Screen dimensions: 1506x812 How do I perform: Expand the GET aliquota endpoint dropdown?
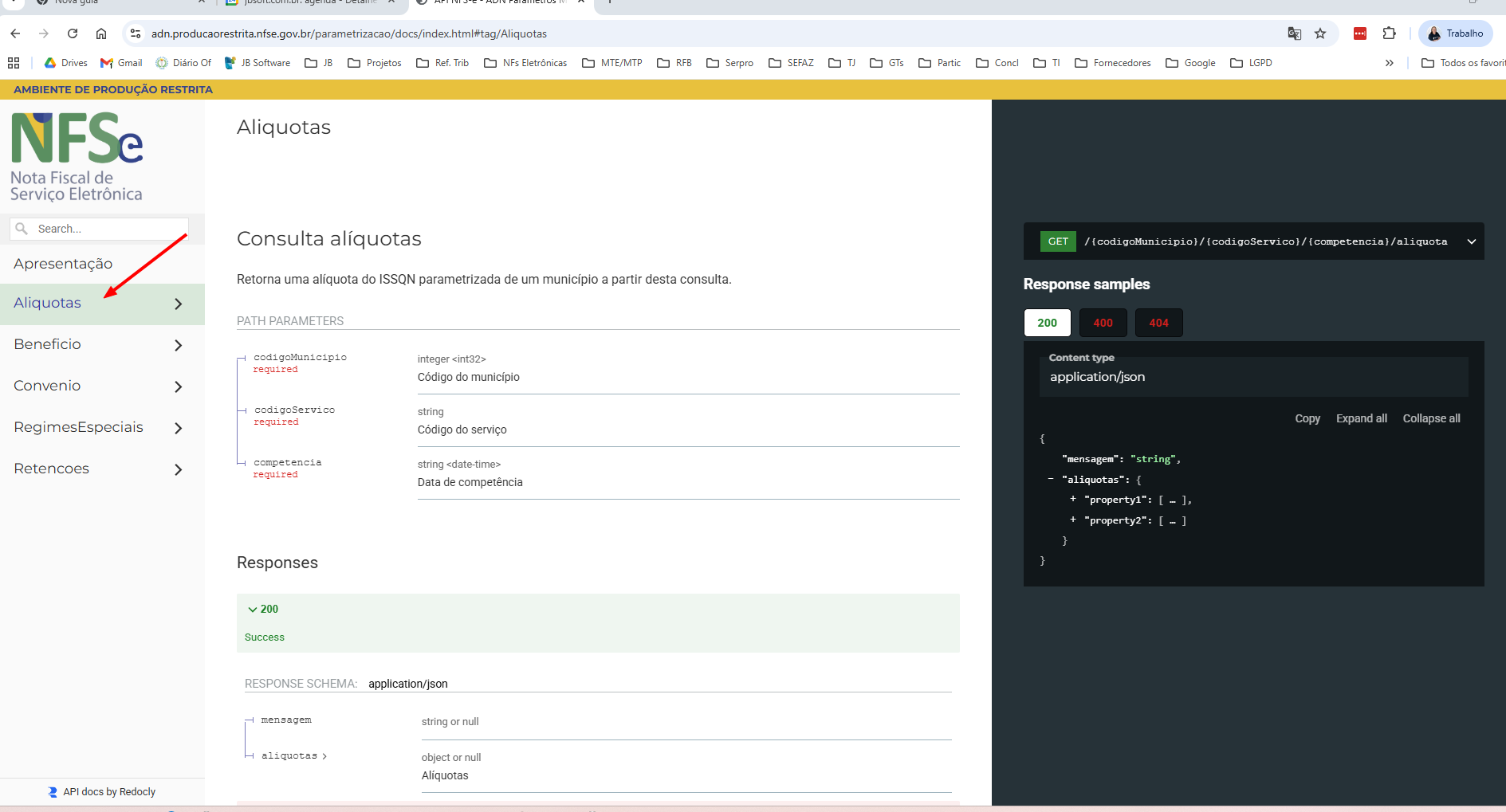pyautogui.click(x=1471, y=241)
